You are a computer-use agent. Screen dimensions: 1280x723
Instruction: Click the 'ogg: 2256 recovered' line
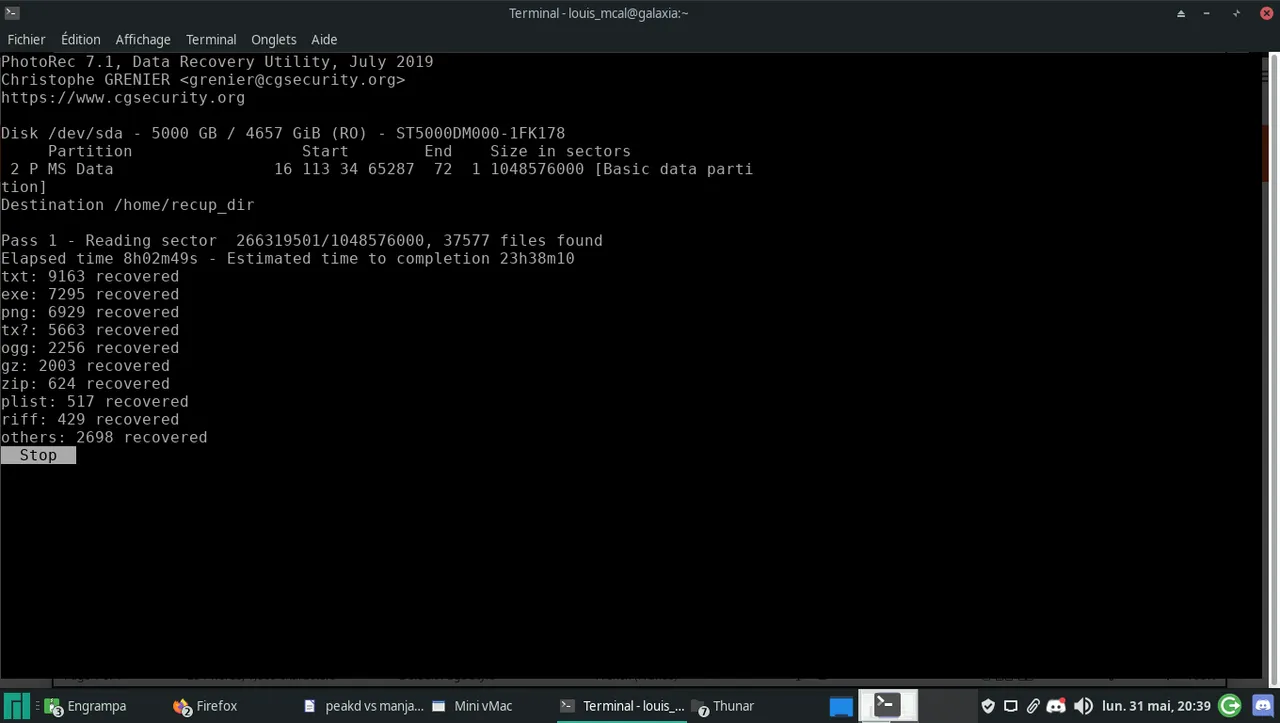90,348
